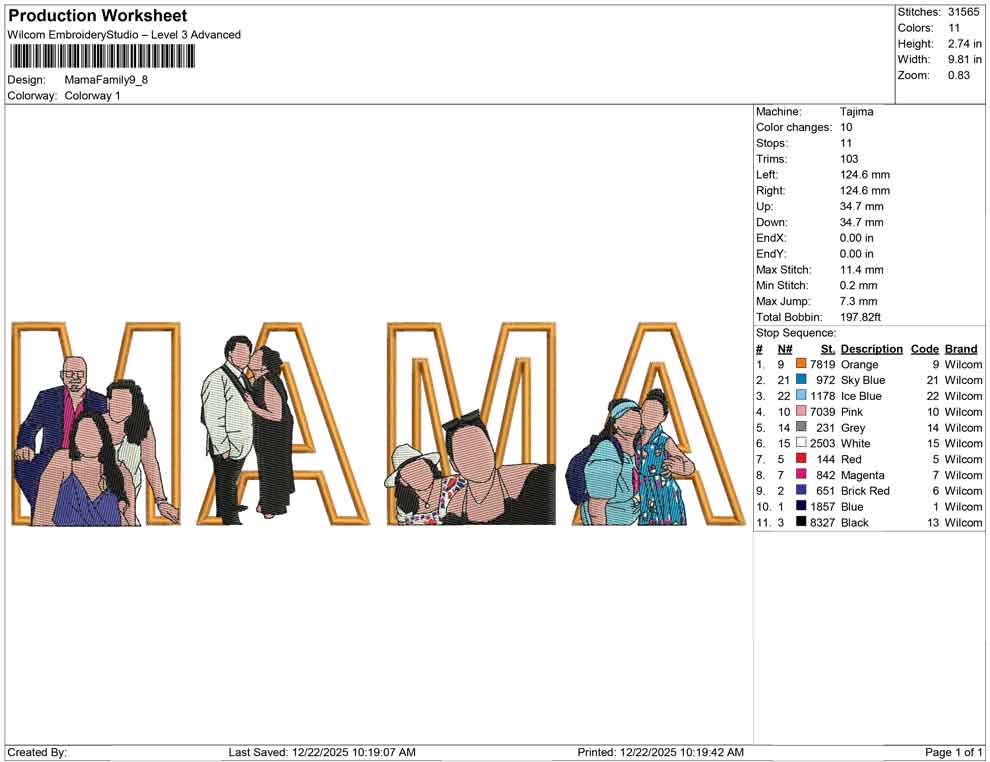Click the Sky Blue thread color swatch
Image resolution: width=990 pixels, height=762 pixels.
pyautogui.click(x=801, y=379)
